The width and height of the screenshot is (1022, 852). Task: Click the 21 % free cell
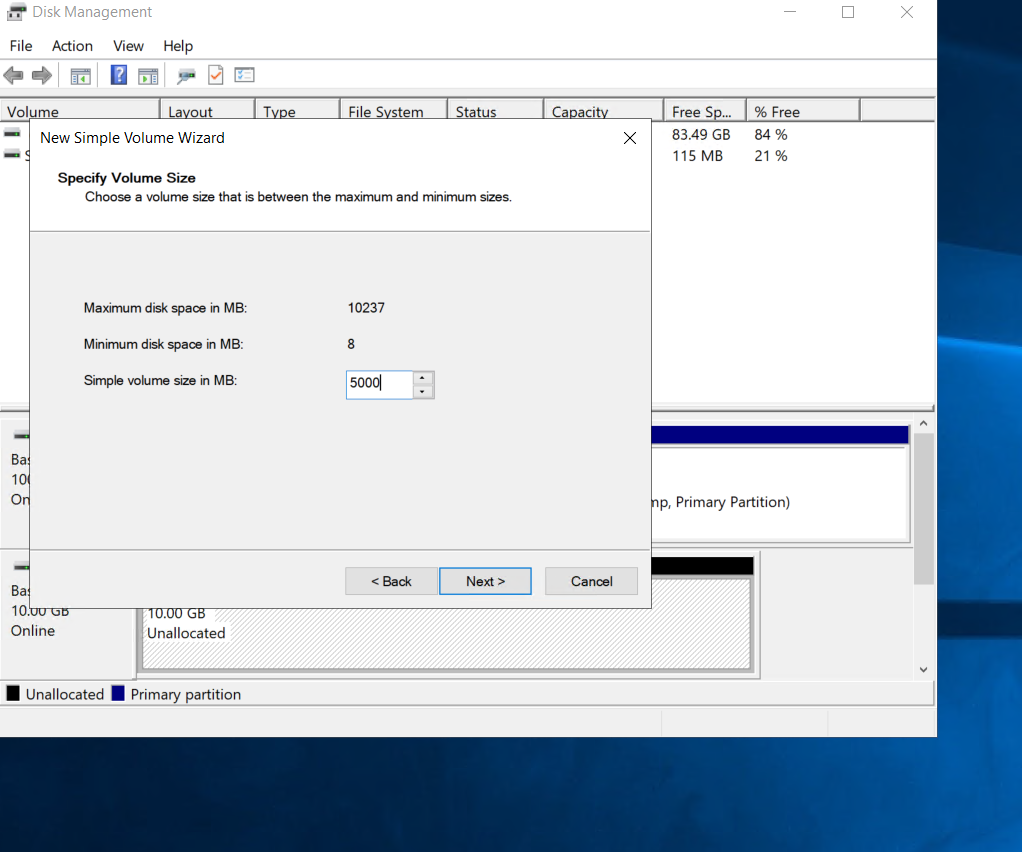click(x=771, y=156)
